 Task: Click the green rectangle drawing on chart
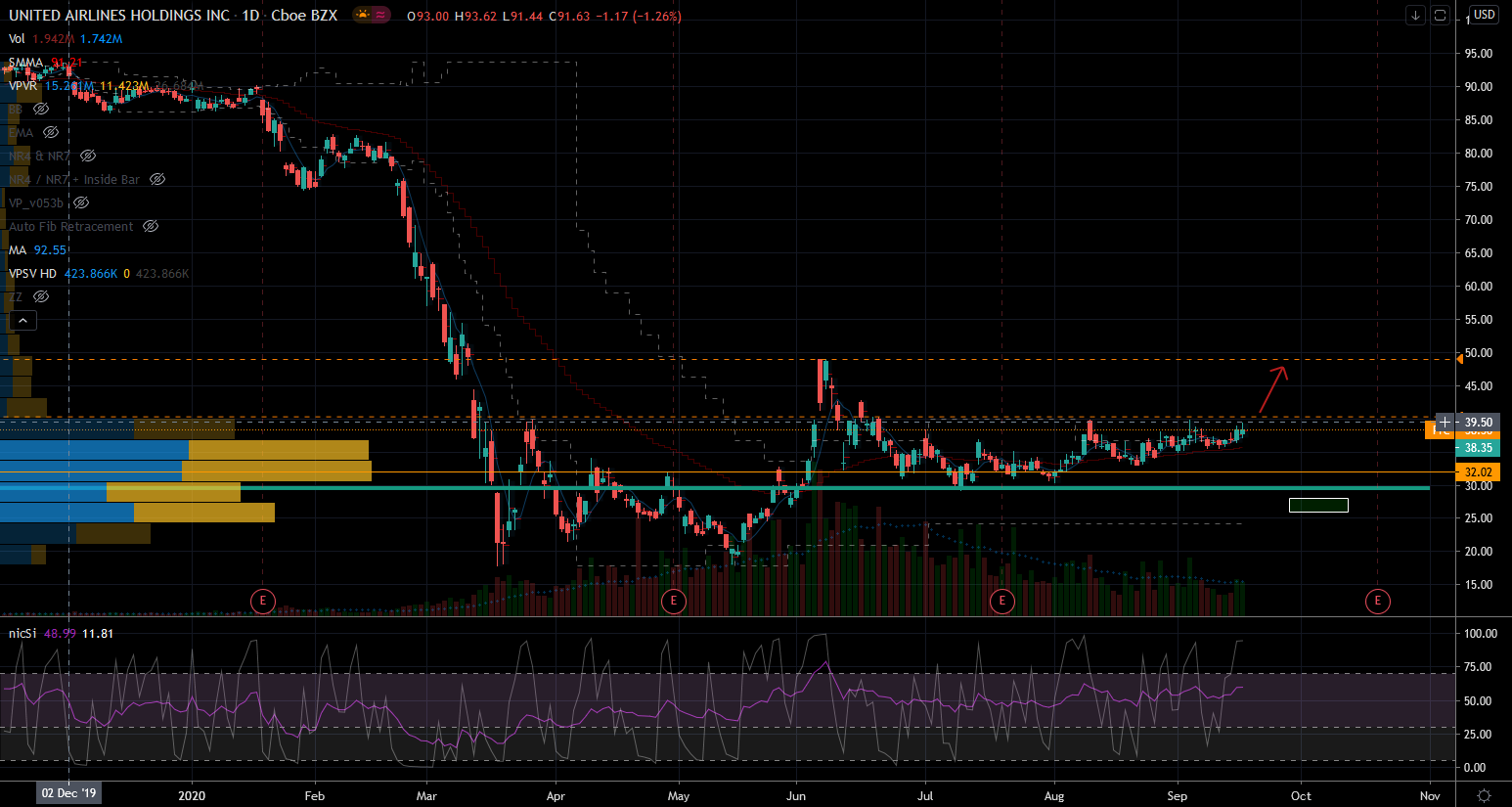coord(1318,506)
